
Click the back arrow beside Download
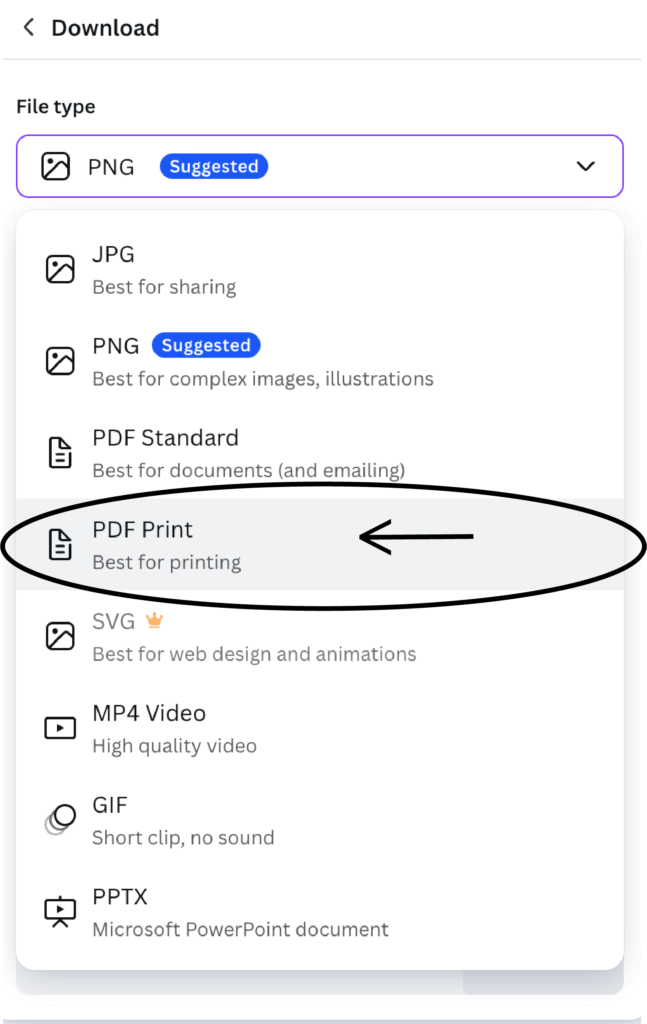[x=29, y=27]
